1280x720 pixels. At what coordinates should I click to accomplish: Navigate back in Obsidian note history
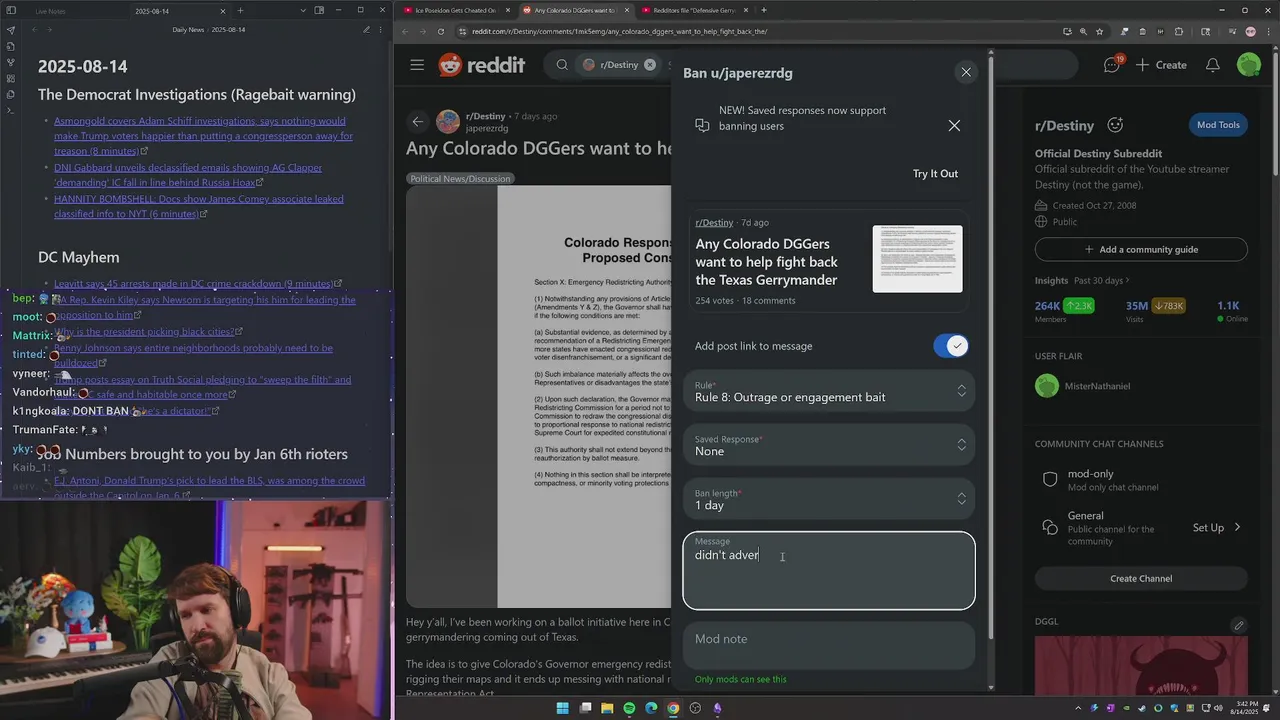(x=35, y=30)
